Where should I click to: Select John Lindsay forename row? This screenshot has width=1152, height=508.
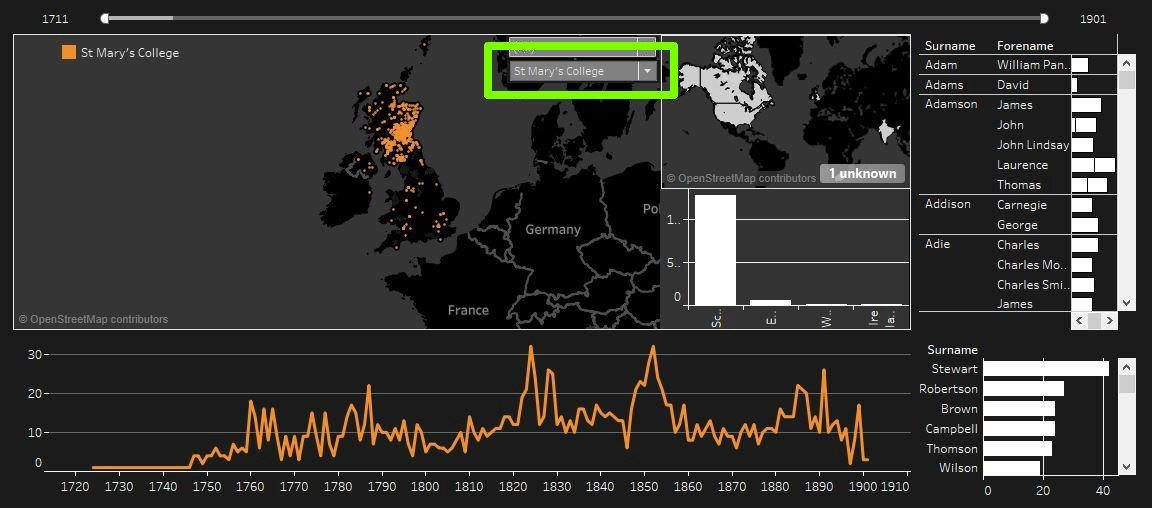pyautogui.click(x=1033, y=145)
